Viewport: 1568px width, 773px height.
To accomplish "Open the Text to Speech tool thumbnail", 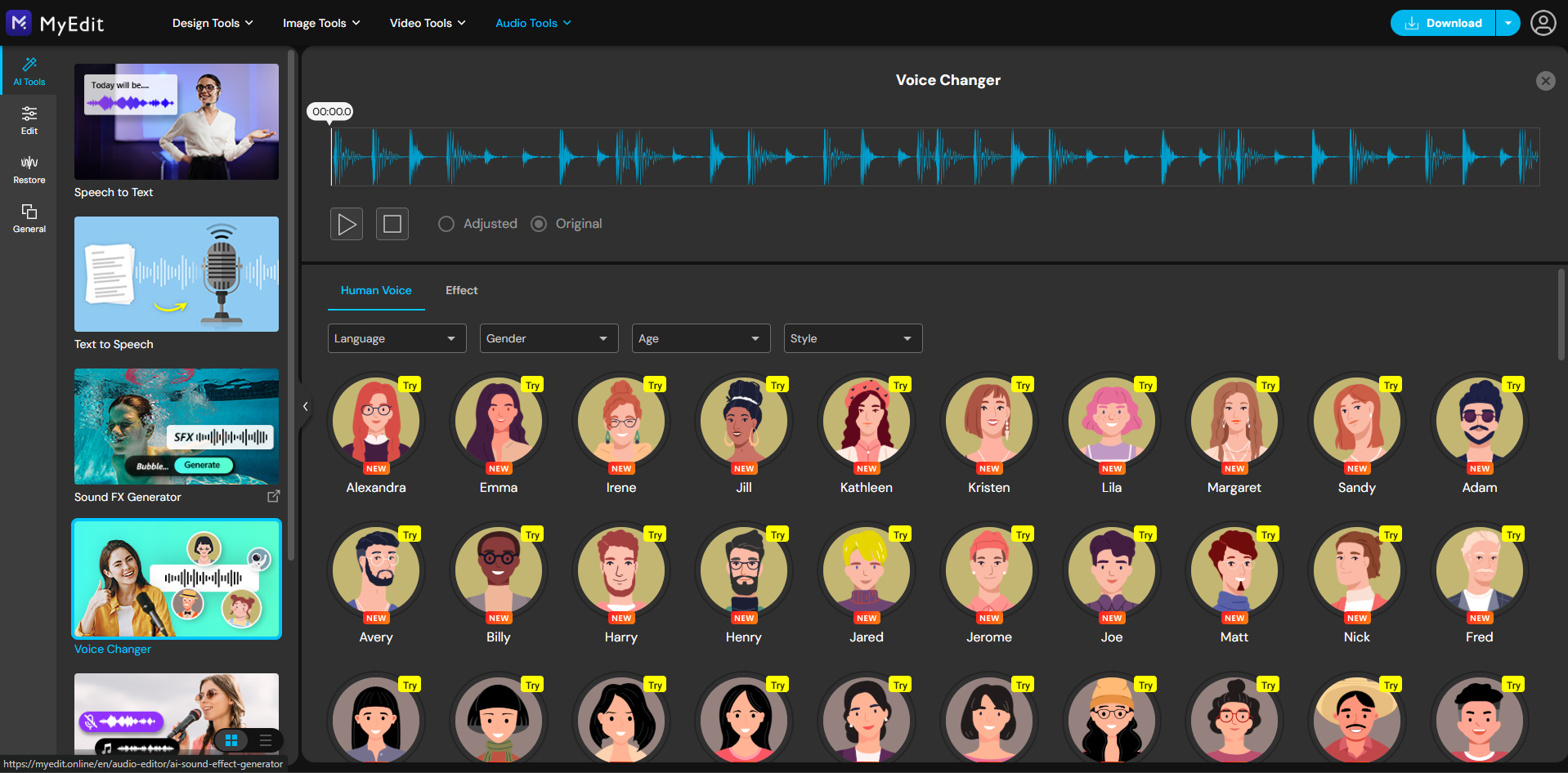I will pos(176,274).
